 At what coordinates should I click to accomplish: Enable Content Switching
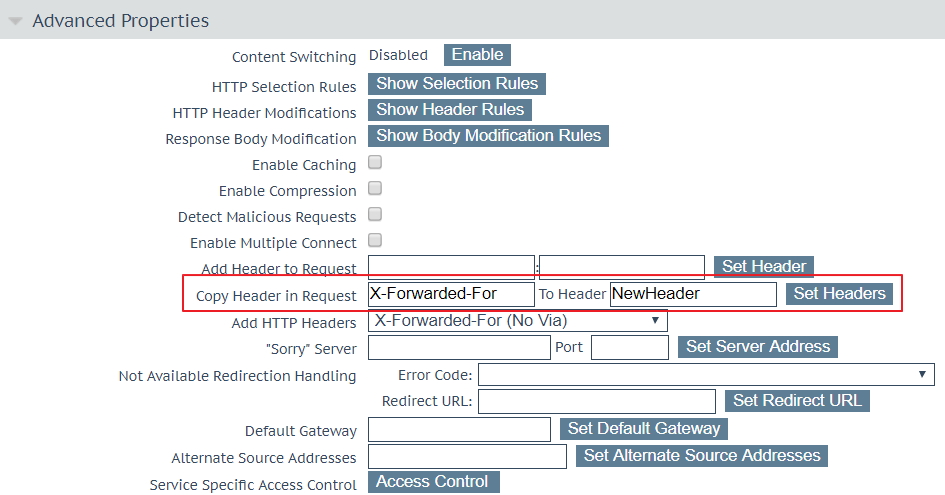(477, 55)
